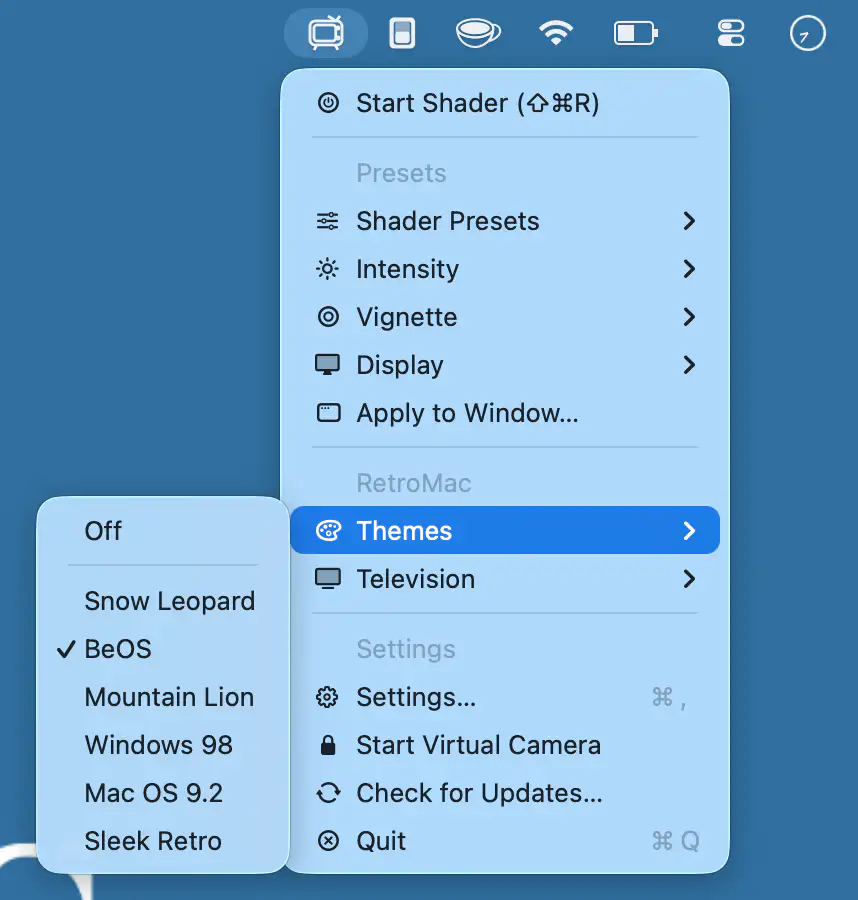Quit the app from the menu
Screen dimensions: 858x900
point(505,841)
